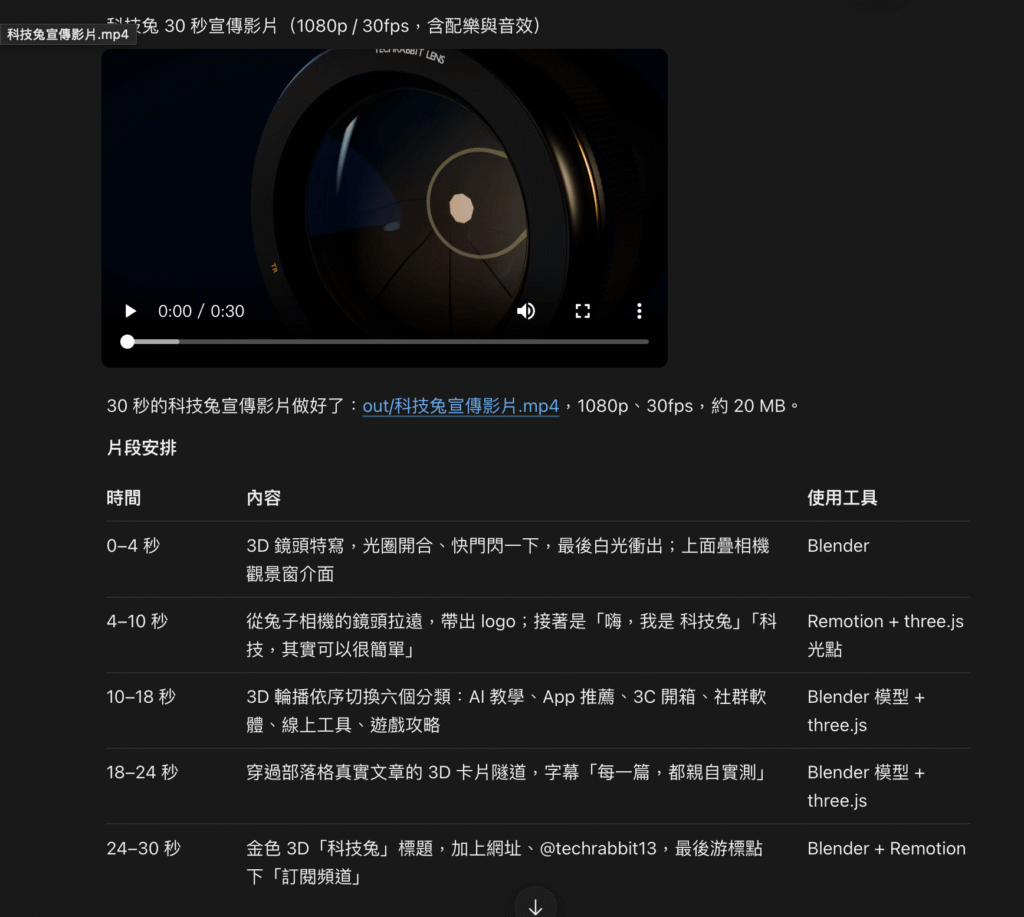The image size is (1024, 917).
Task: Mute the video with the speaker icon
Action: 526,311
